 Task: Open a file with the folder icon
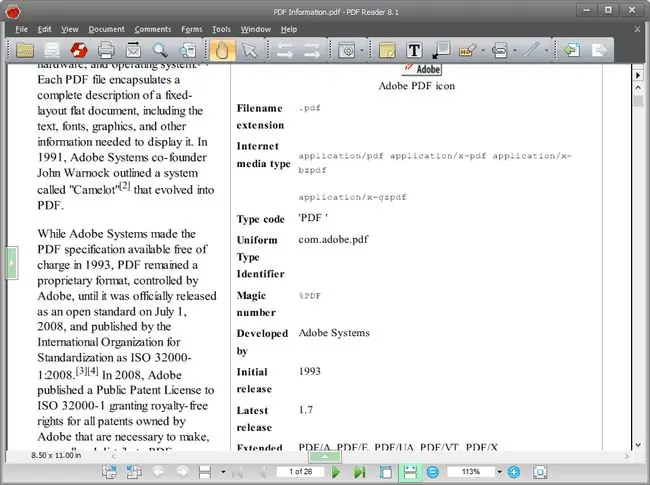click(x=25, y=50)
